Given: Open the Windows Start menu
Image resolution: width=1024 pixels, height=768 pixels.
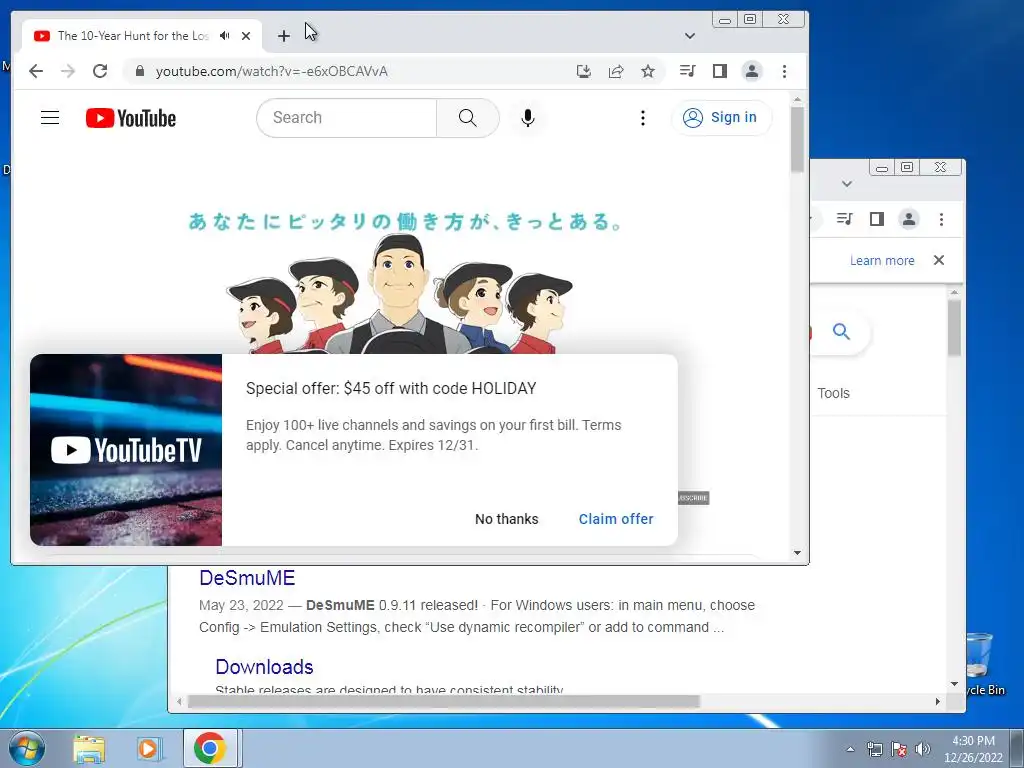Looking at the screenshot, I should tap(27, 748).
